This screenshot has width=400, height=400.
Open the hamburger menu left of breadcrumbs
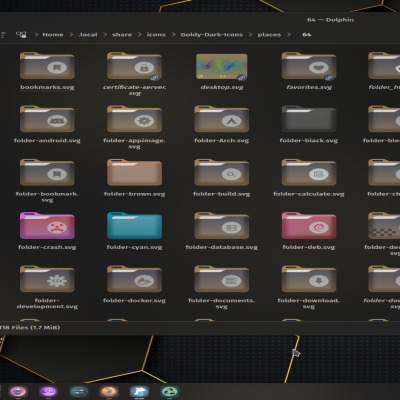click(x=3, y=35)
